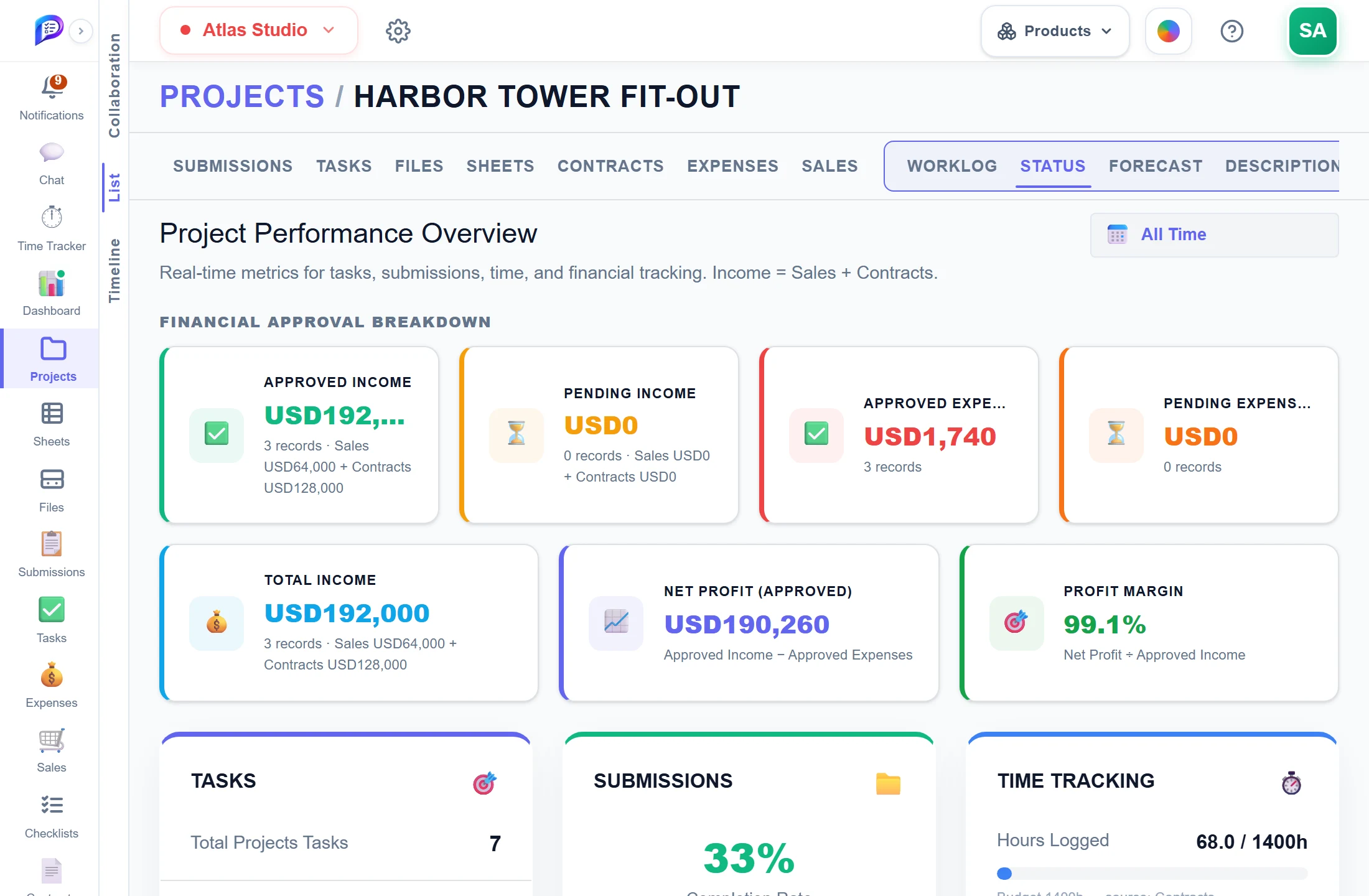Click the USD192,000 total income value

click(x=347, y=614)
